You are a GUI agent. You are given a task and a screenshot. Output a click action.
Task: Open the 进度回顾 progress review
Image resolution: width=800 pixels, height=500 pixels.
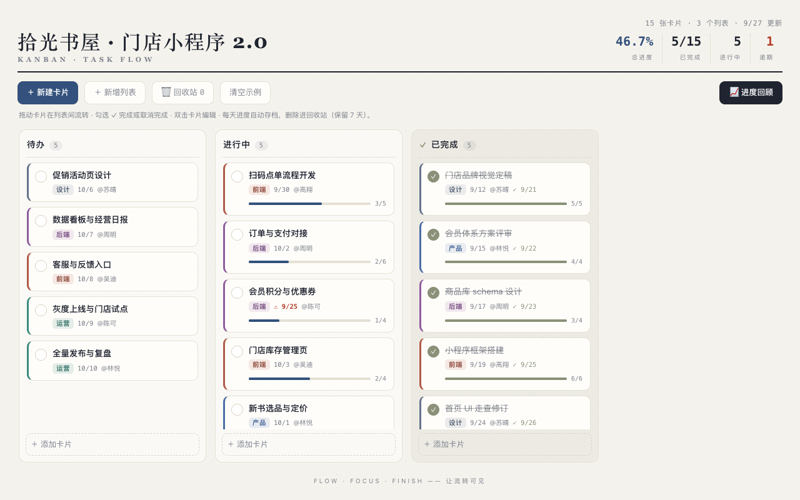pos(751,92)
